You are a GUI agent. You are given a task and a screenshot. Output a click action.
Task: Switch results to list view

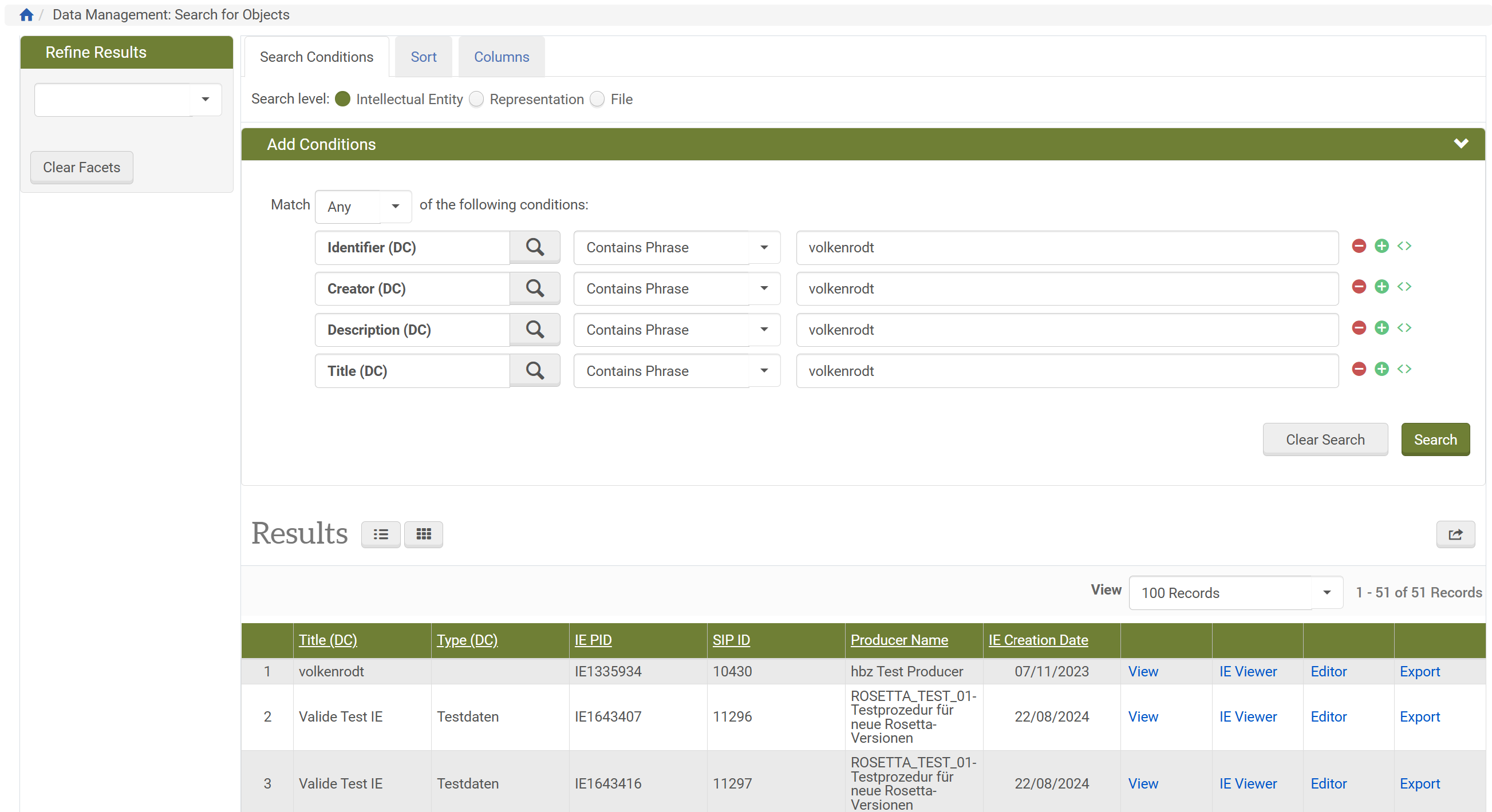(x=381, y=534)
